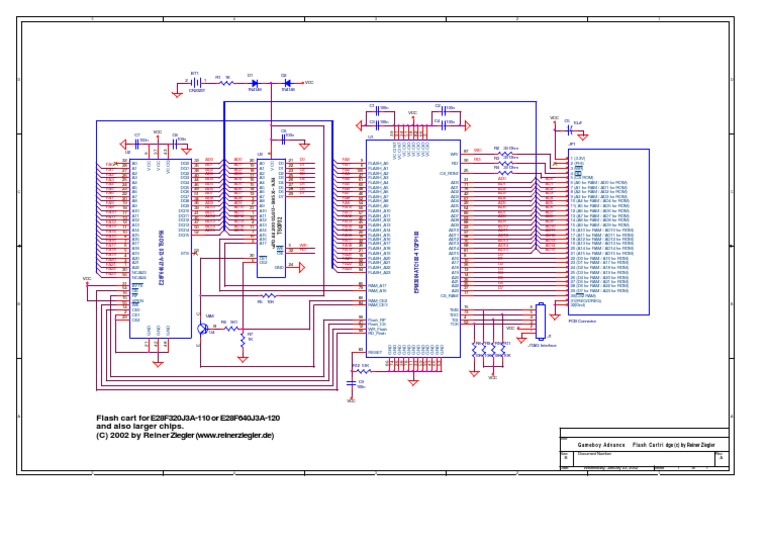Select the C1 capacitor above the CPLD
The width and height of the screenshot is (768, 544).
377,112
